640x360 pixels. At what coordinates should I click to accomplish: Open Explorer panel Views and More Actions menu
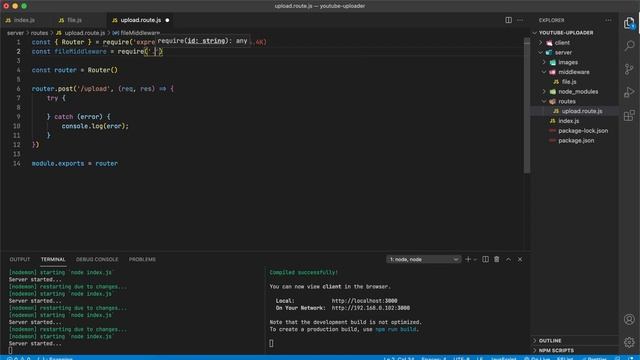point(608,20)
